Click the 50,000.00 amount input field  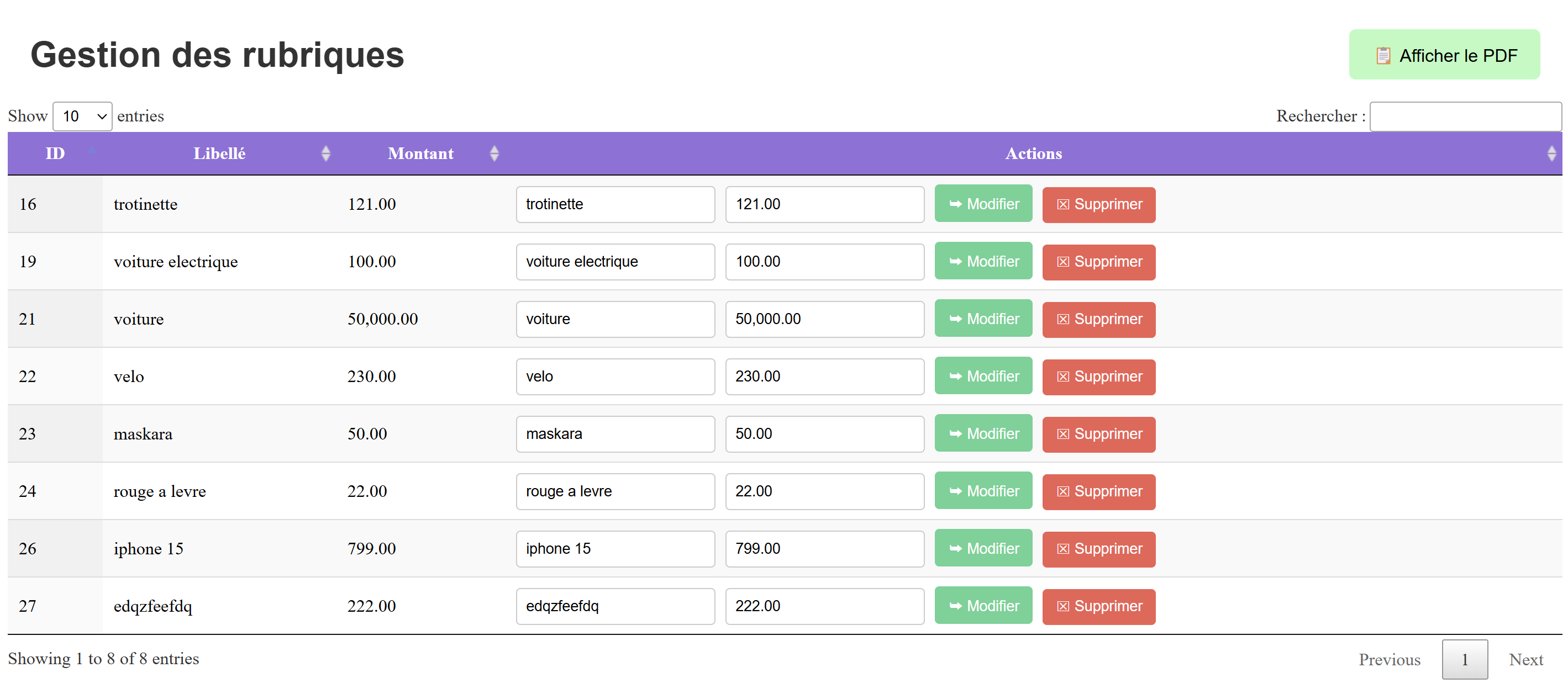(x=824, y=319)
